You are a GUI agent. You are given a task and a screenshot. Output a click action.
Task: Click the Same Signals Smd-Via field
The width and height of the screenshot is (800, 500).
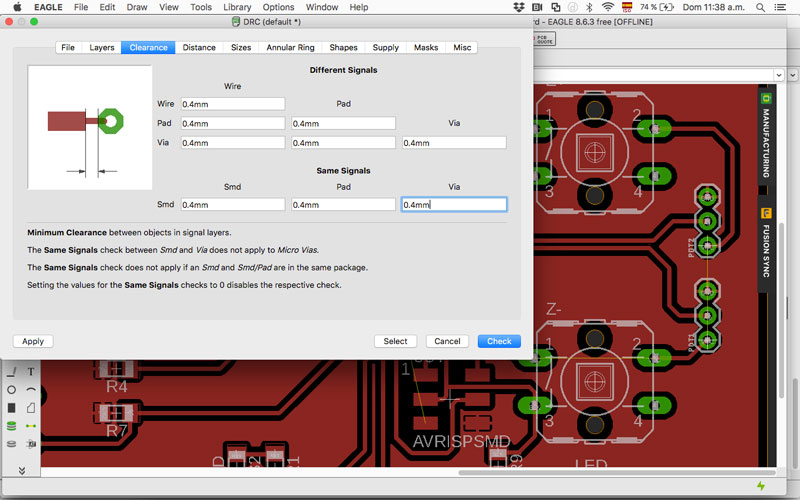[x=454, y=205]
